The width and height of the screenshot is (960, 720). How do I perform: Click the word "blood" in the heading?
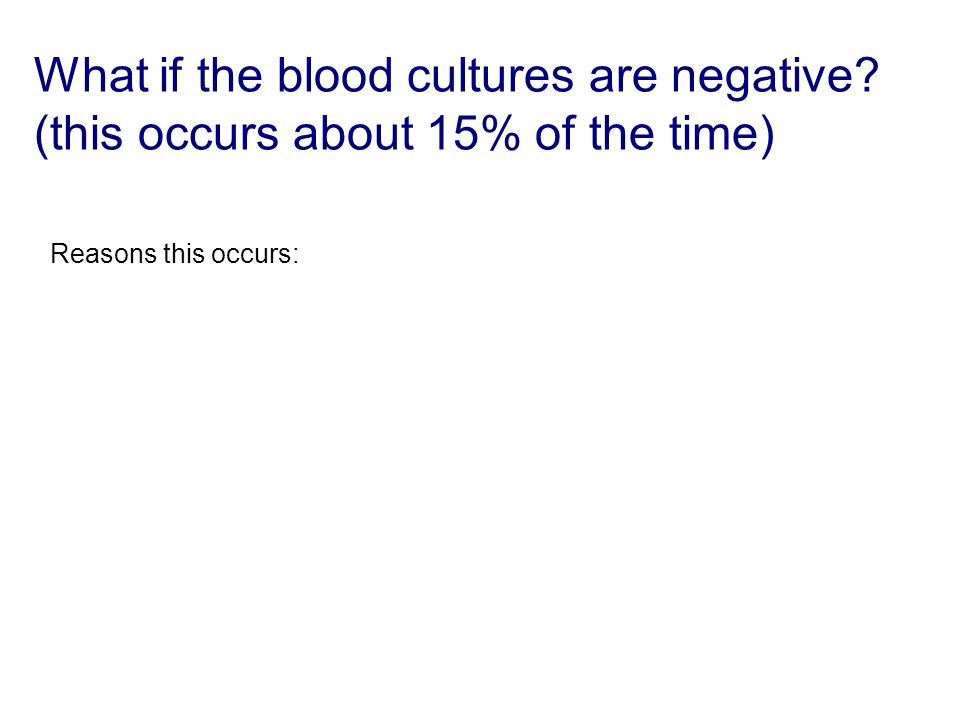(x=335, y=76)
